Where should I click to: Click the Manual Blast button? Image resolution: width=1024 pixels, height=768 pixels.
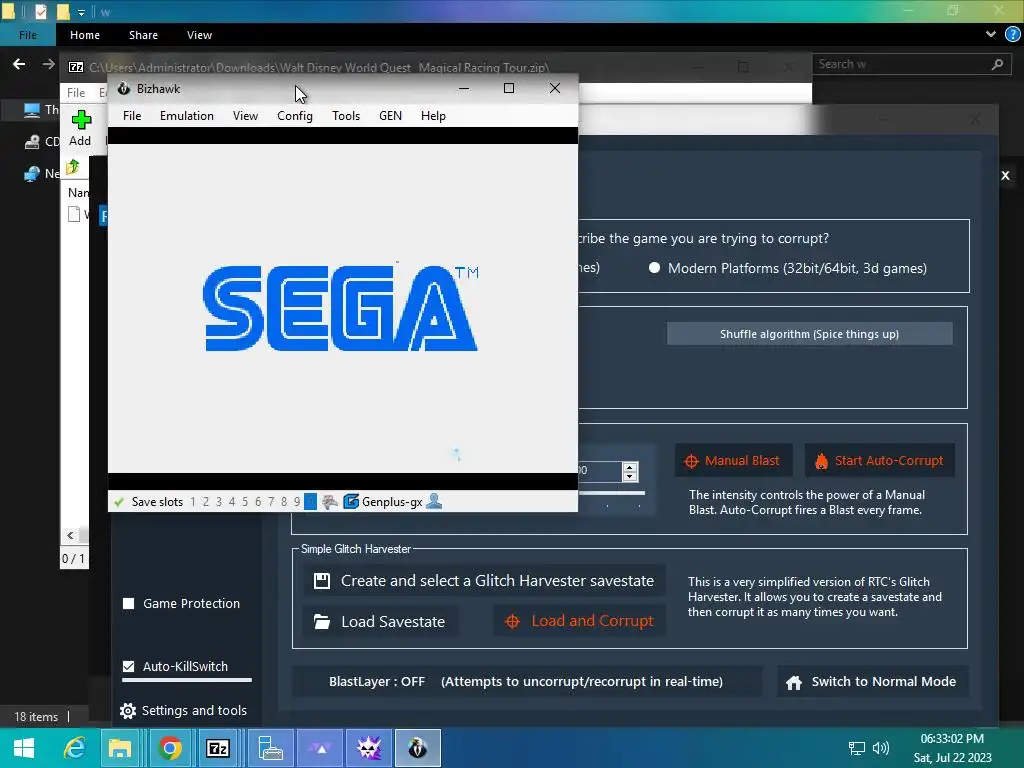pyautogui.click(x=733, y=460)
